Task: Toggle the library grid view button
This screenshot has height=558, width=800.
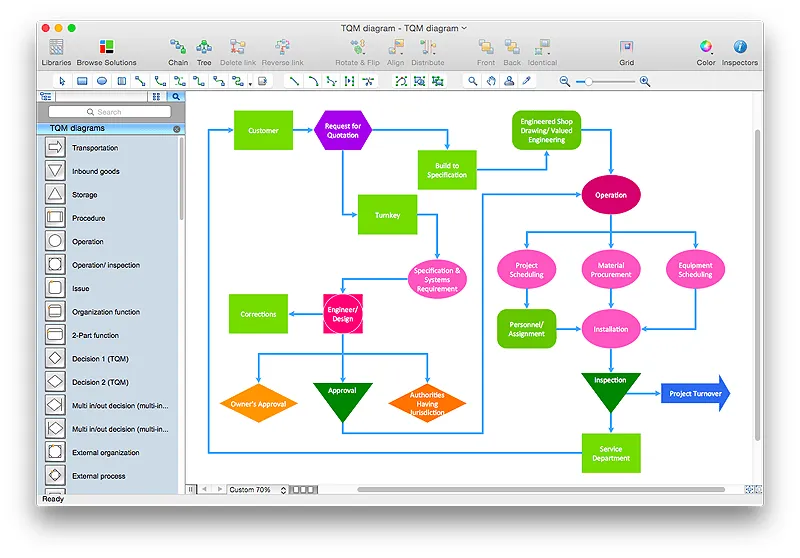Action: 157,96
